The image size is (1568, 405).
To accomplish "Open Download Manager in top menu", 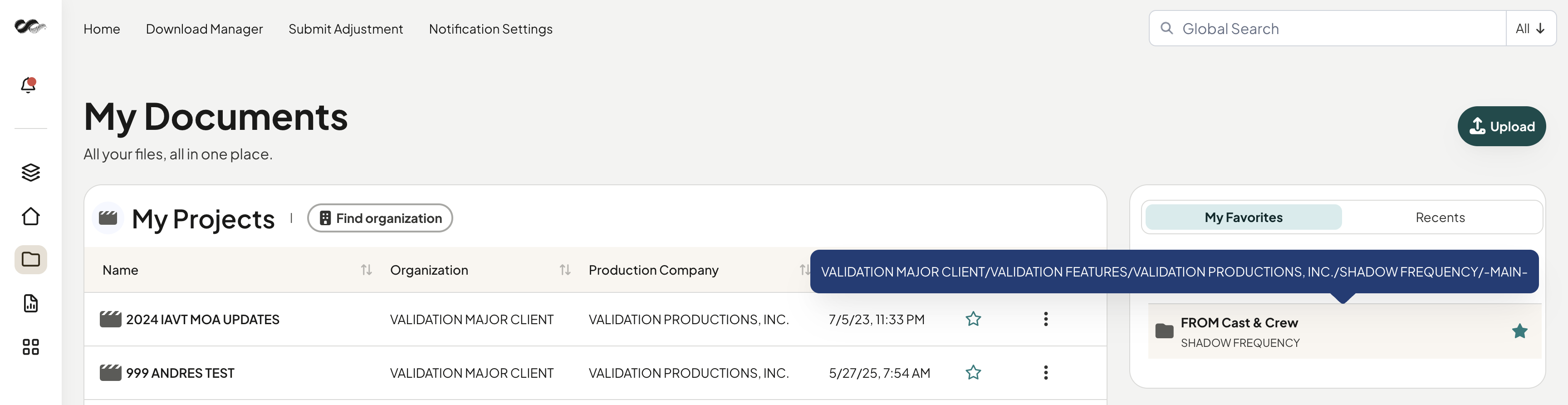I will 204,29.
